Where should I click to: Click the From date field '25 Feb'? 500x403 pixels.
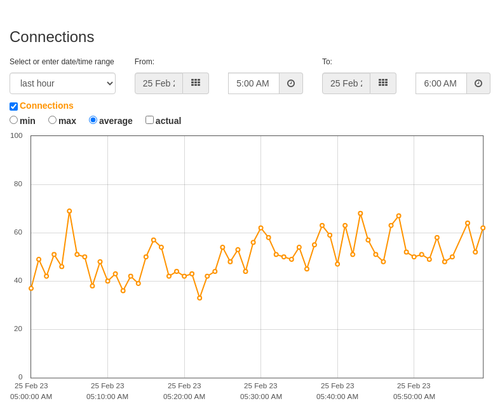(159, 83)
